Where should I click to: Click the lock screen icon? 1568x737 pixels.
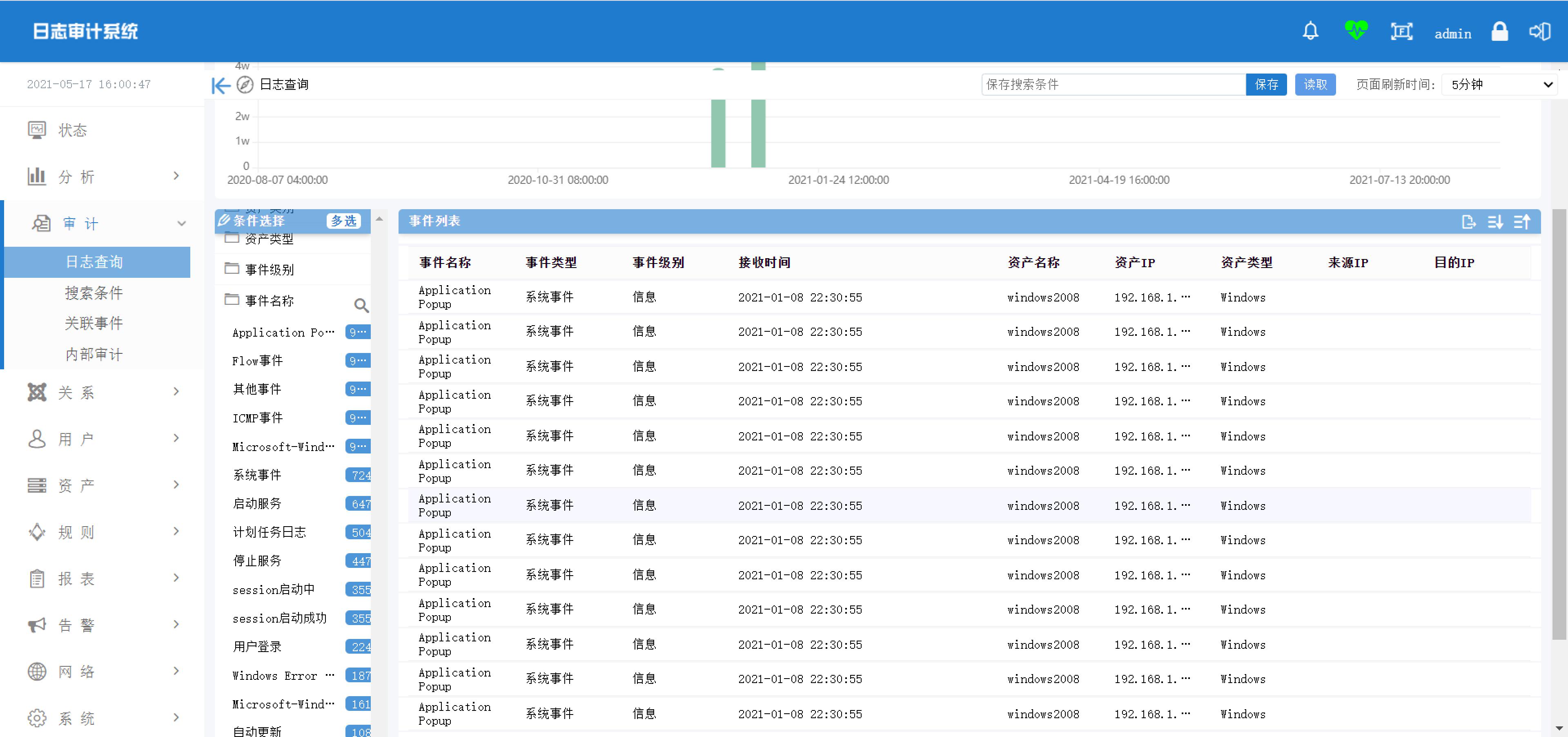pos(1500,31)
